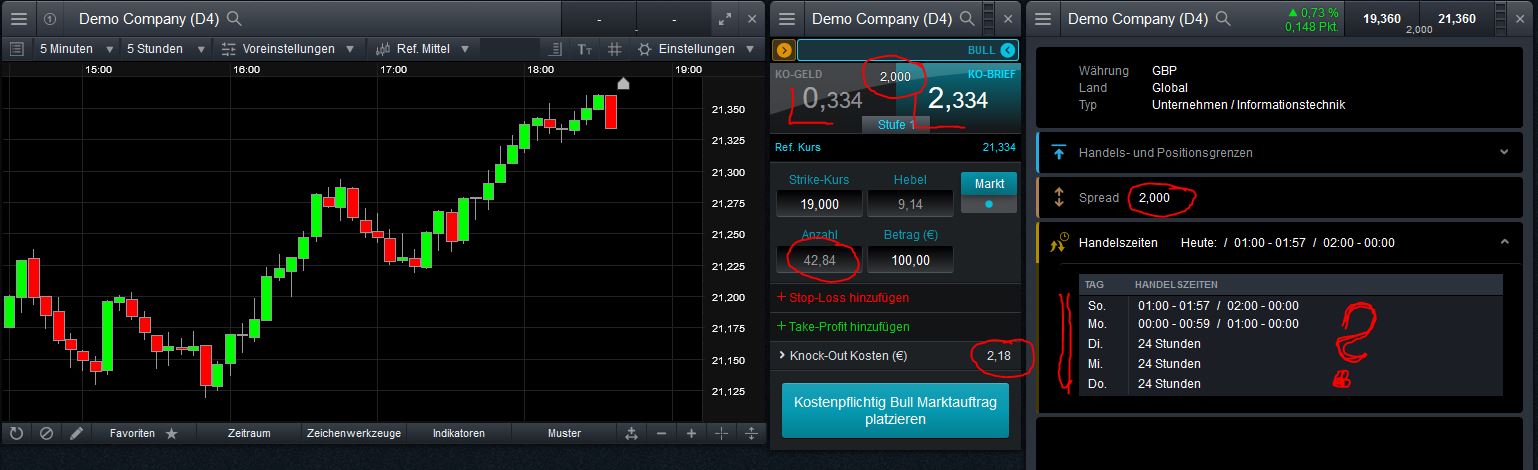Click the search icon in order ticket header

click(x=967, y=18)
